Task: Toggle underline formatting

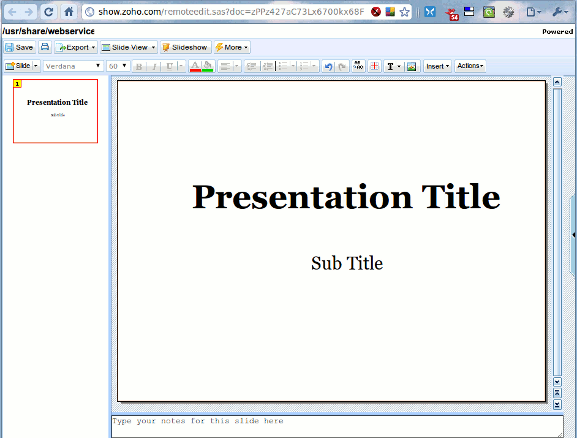Action: tap(170, 66)
